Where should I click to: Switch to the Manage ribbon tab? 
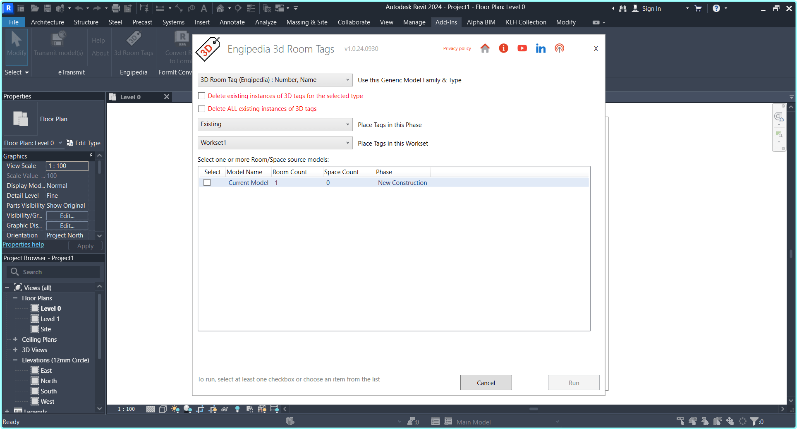[x=414, y=22]
